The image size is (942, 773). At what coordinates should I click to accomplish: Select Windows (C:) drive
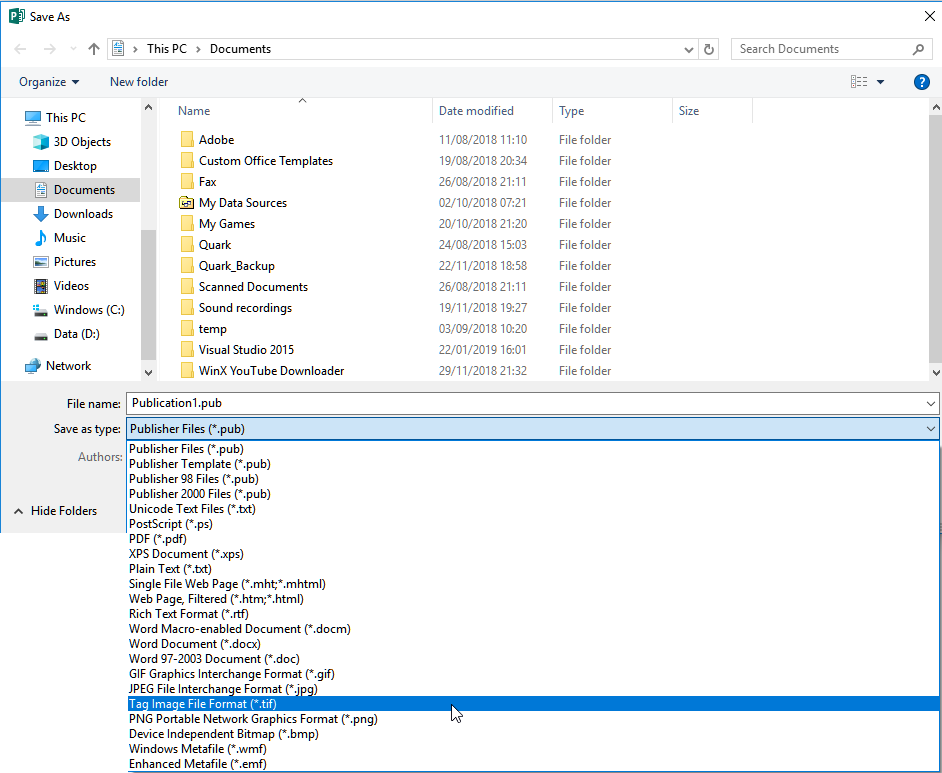(x=79, y=310)
